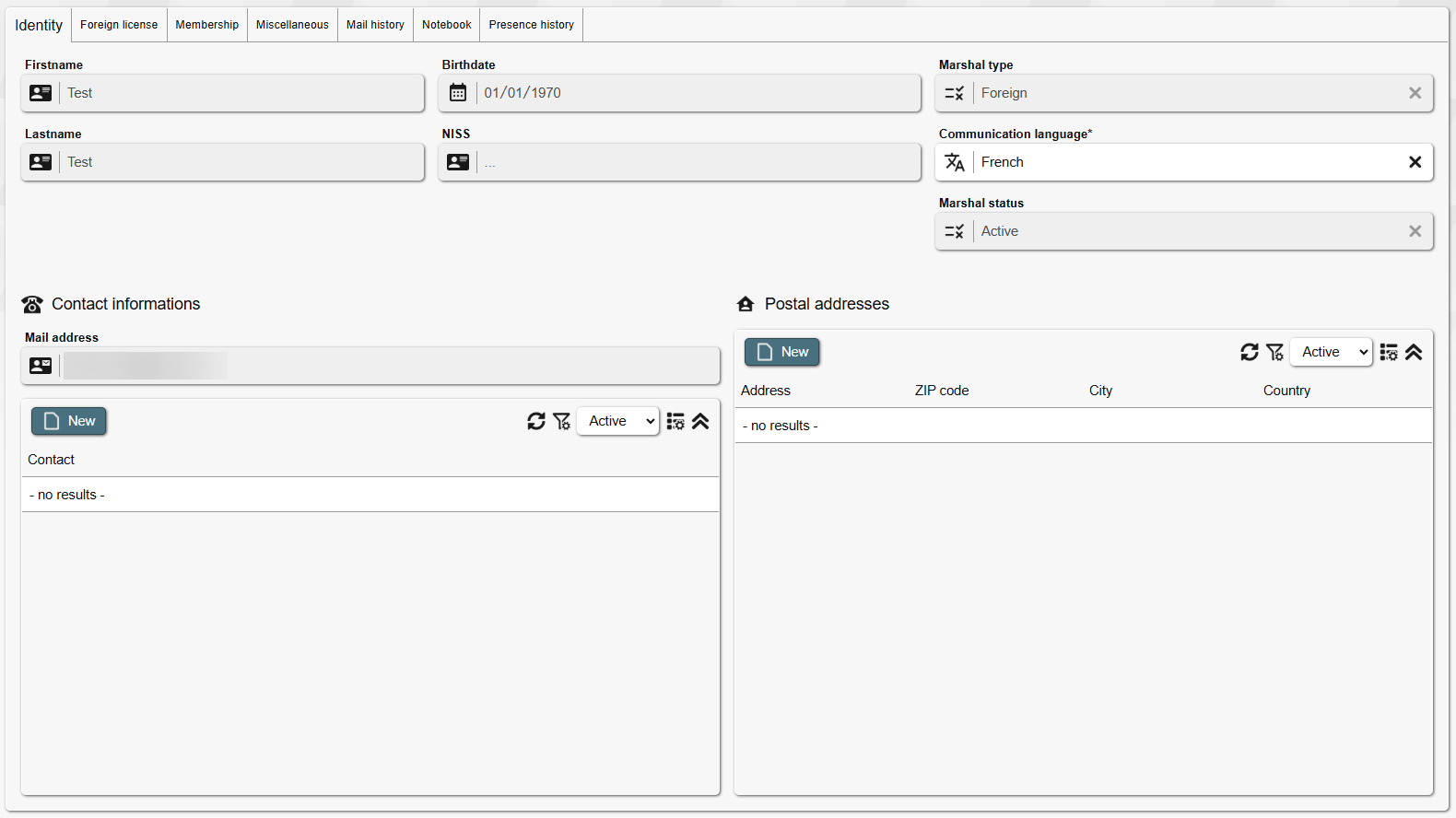Create a New postal address
Screen dimensions: 1456x818
pyautogui.click(x=782, y=352)
